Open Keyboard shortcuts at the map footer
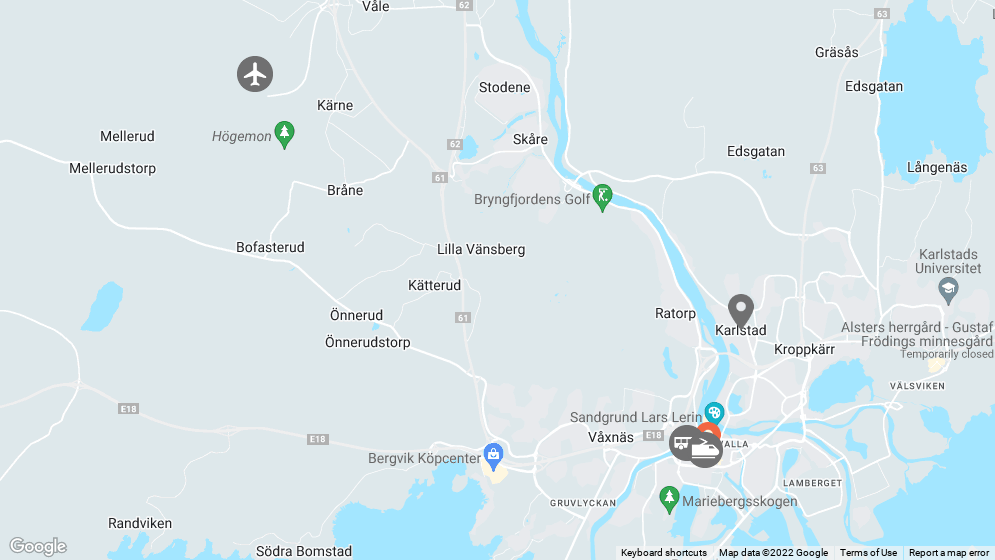The image size is (995, 560). click(x=664, y=553)
